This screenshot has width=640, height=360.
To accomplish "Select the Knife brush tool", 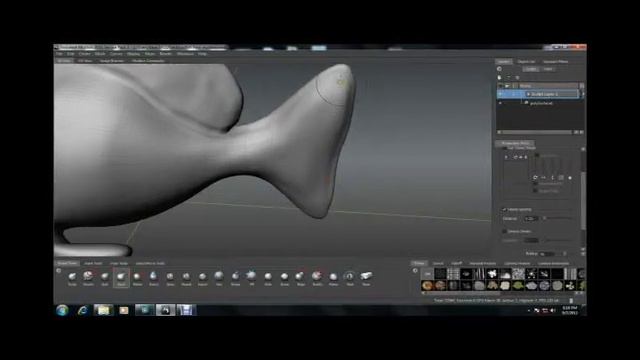I will pos(268,278).
